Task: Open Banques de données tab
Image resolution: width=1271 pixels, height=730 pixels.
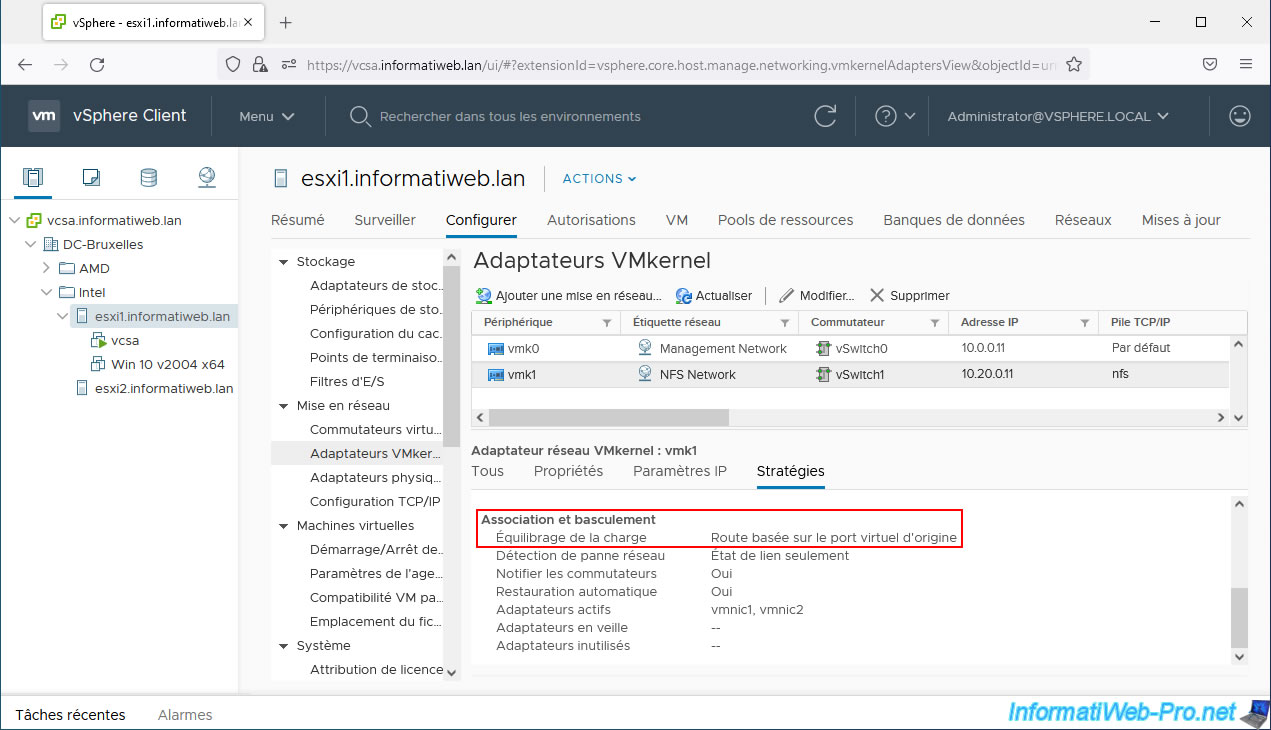Action: (x=954, y=220)
